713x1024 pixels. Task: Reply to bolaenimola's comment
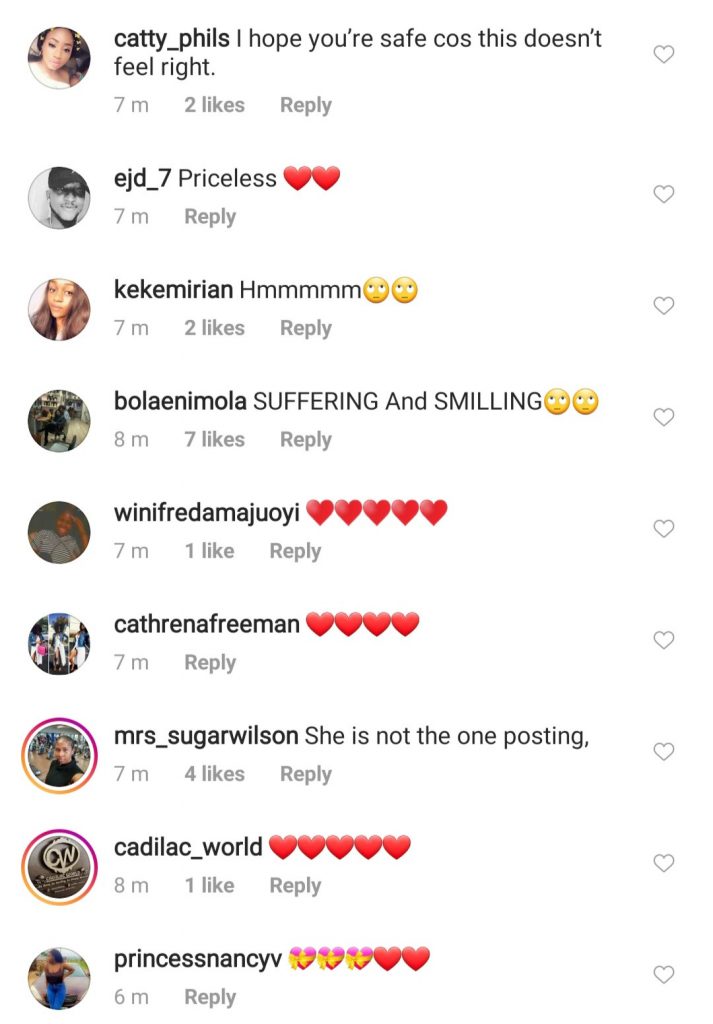(x=305, y=439)
